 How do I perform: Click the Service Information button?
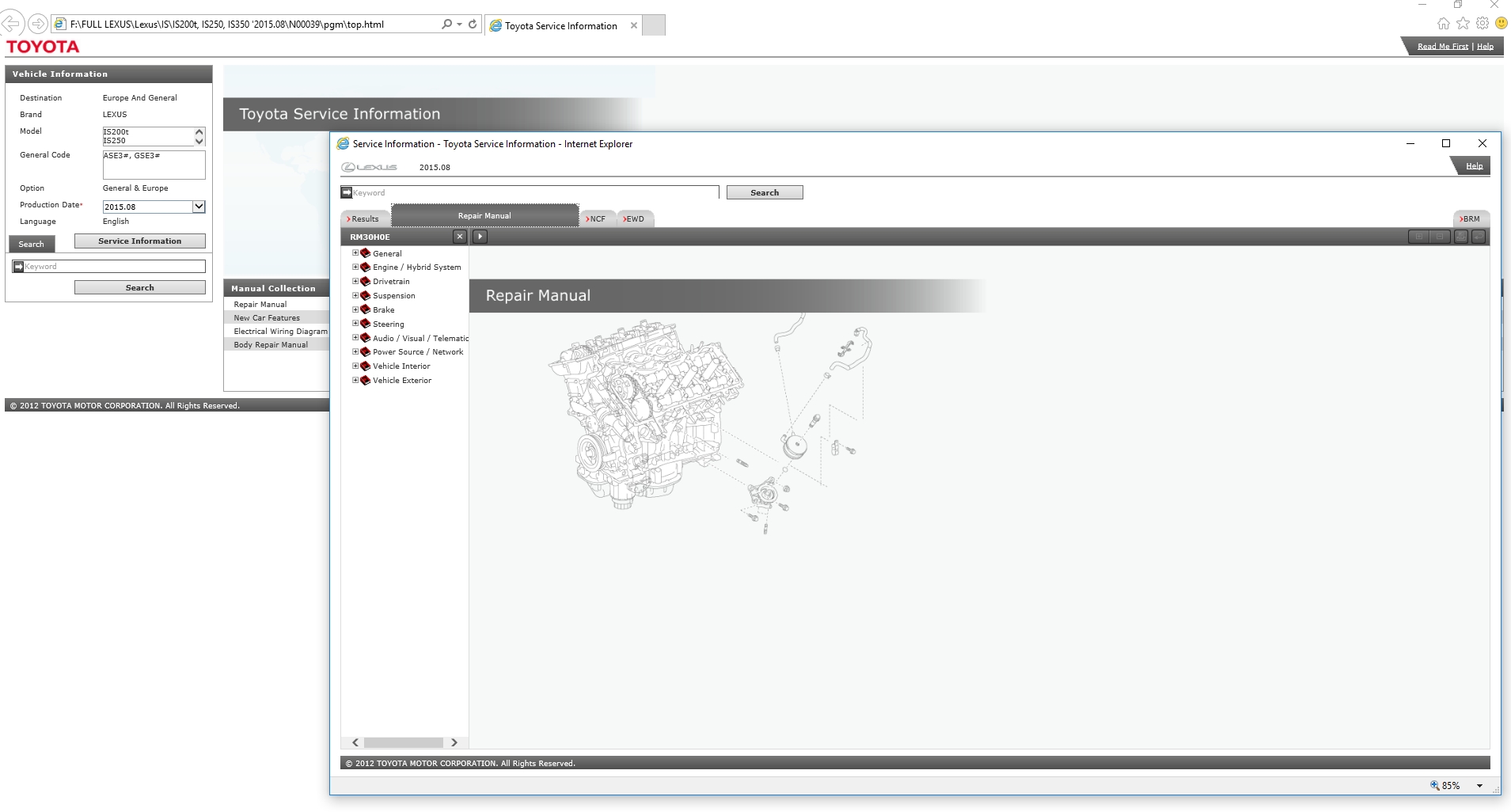point(139,241)
